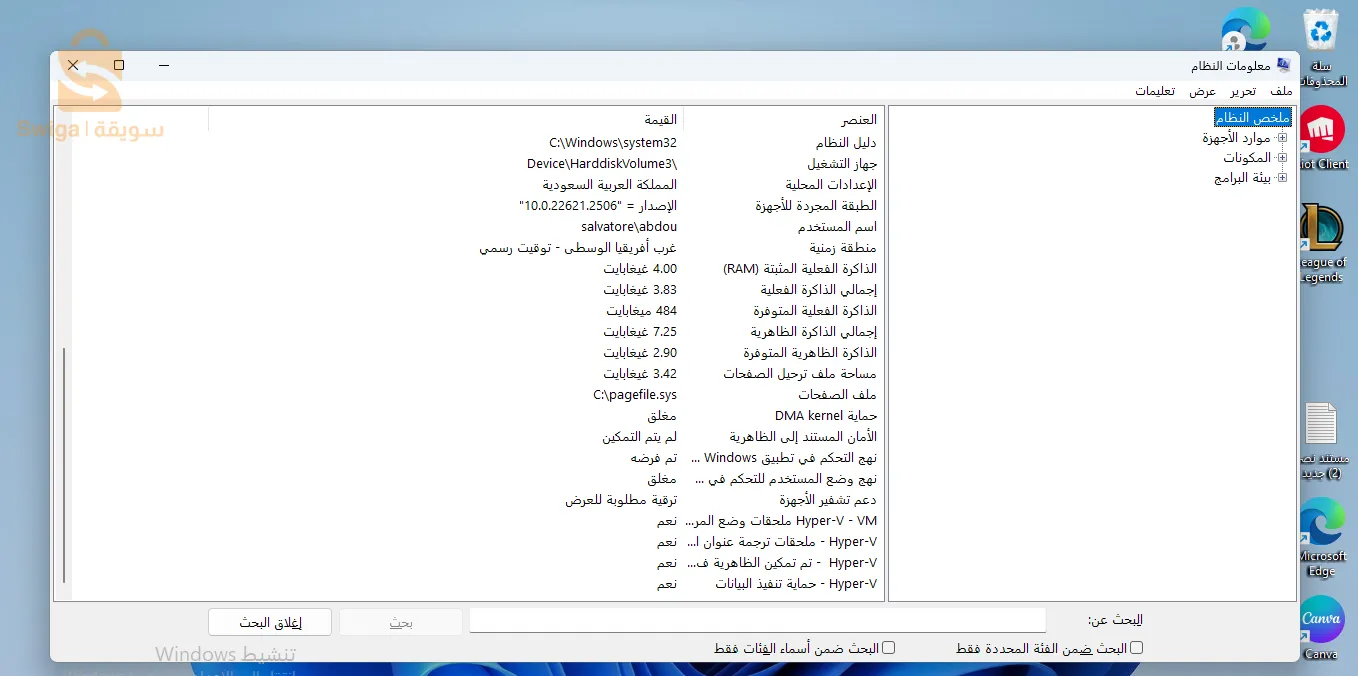Enable the البحث ضمن أسماء الفئات فقط checkbox
Screen dimensions: 1358x676
tap(888, 648)
